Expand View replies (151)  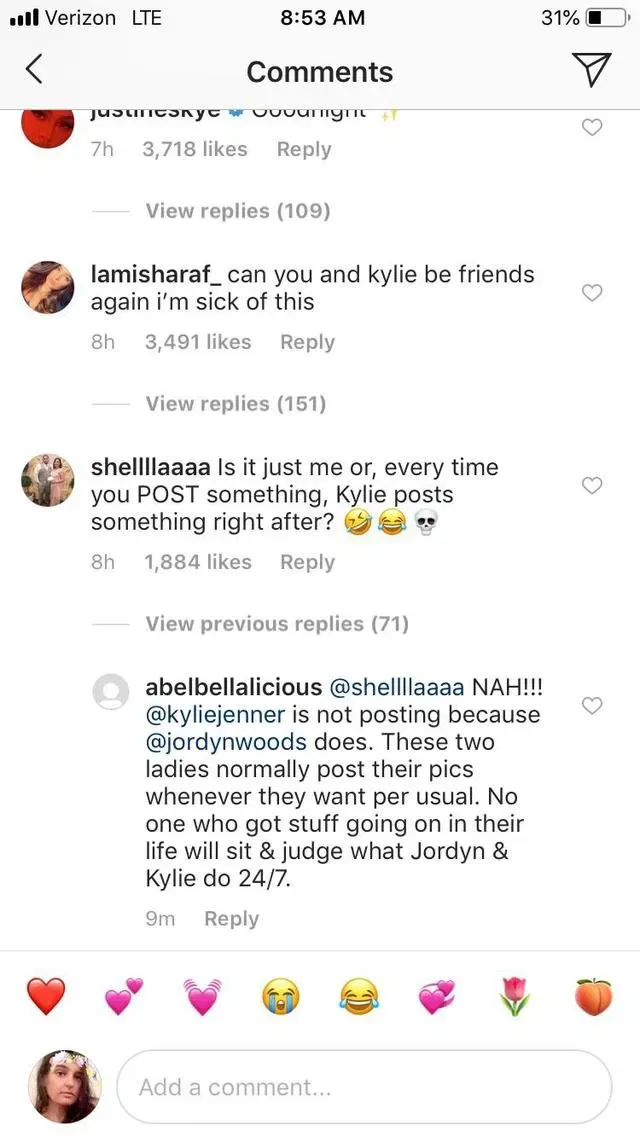[236, 404]
